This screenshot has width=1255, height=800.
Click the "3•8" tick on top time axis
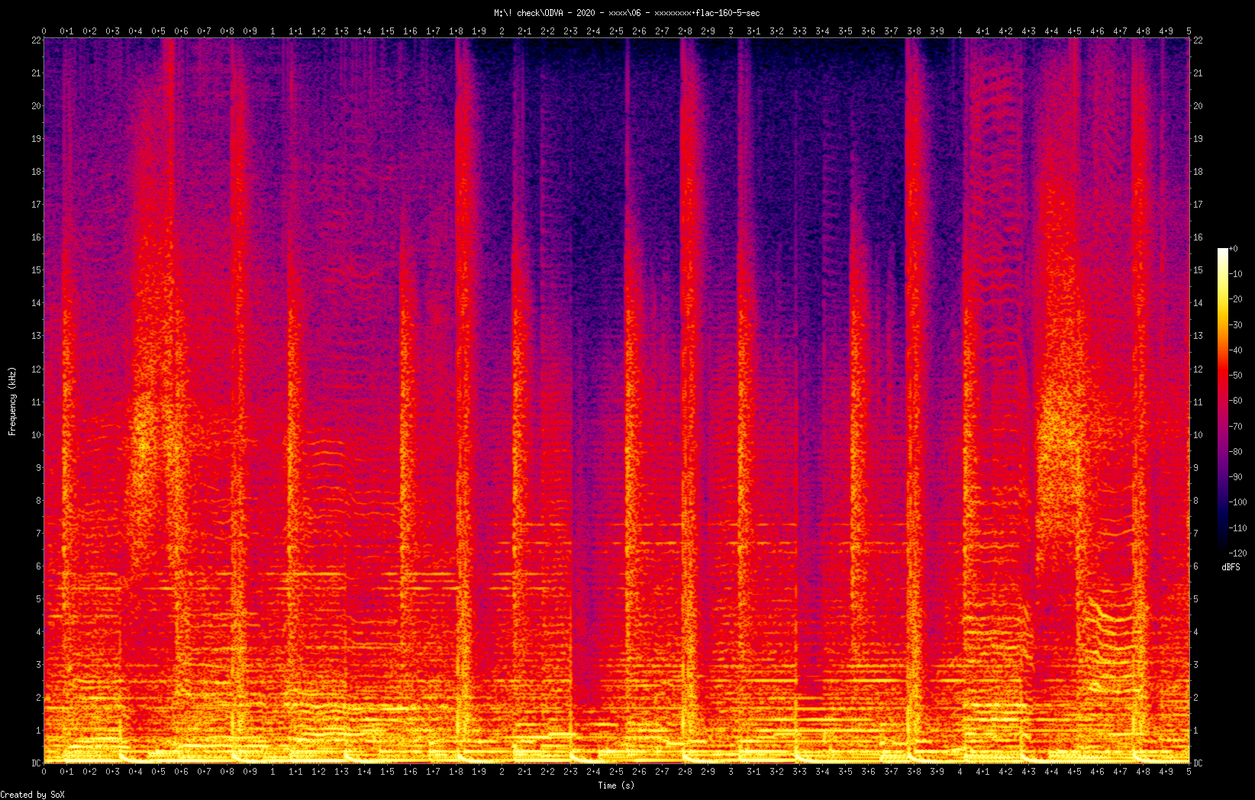click(914, 31)
